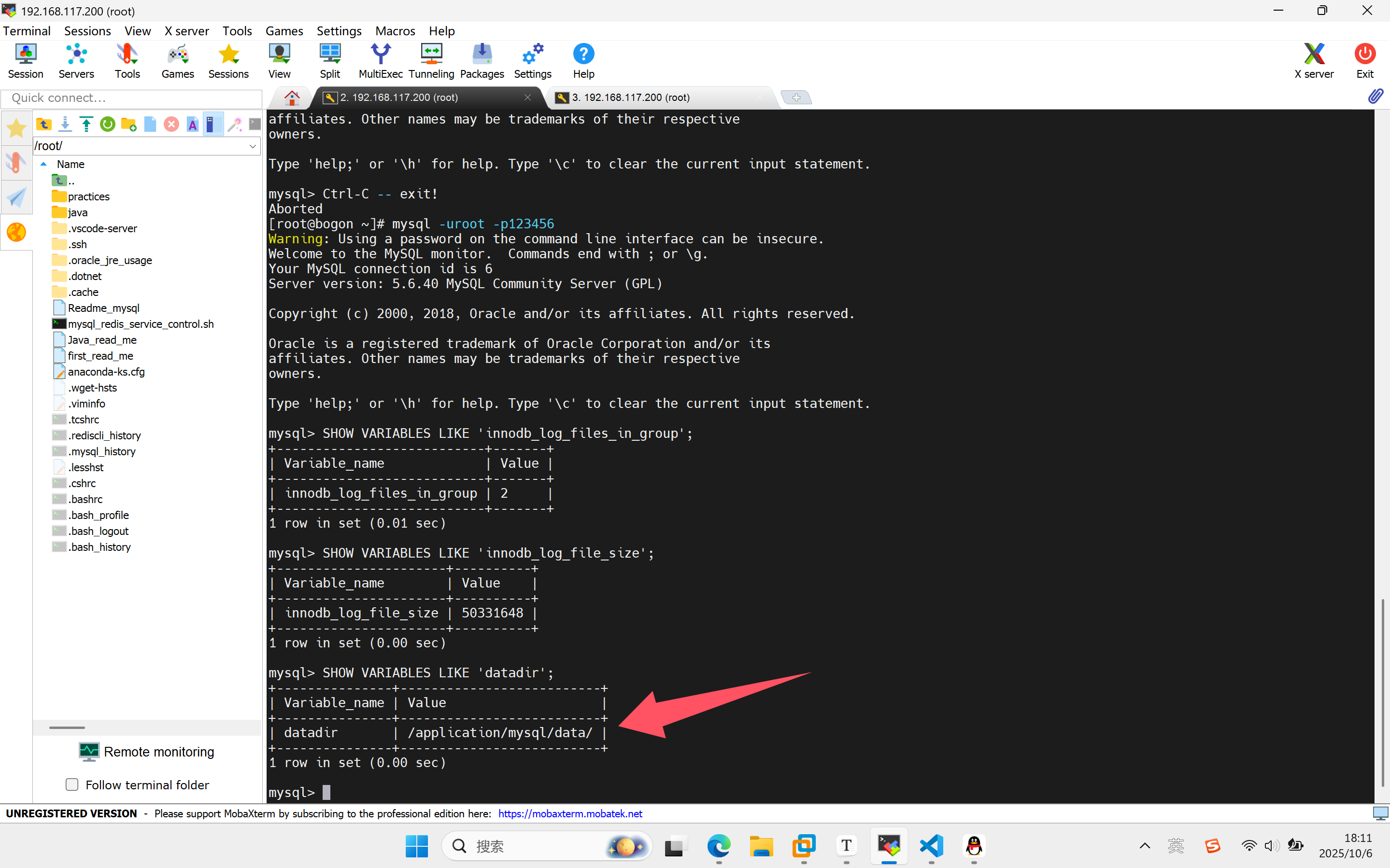The image size is (1390, 868).
Task: Open the mobaxterm.mobatek.net link
Action: click(569, 813)
